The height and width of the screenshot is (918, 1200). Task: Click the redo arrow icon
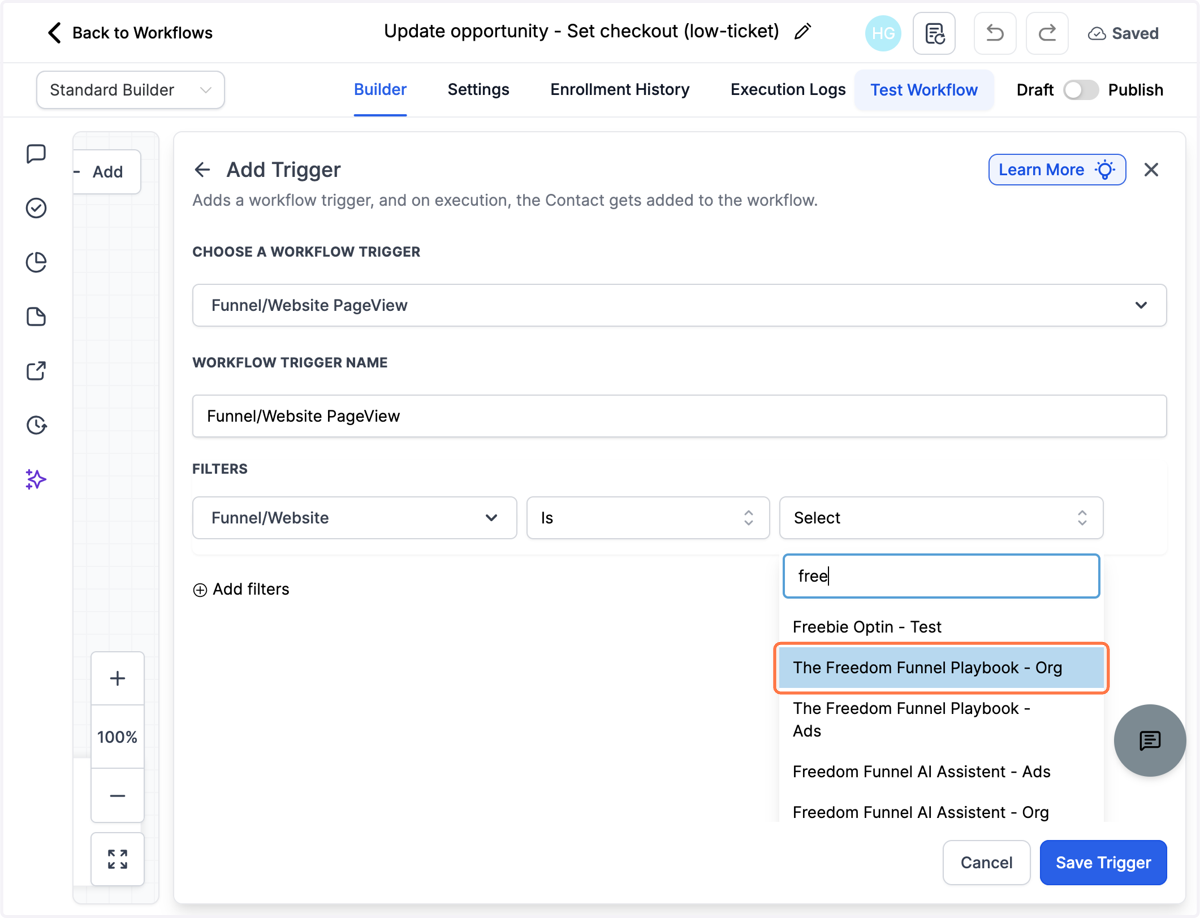tap(1046, 33)
